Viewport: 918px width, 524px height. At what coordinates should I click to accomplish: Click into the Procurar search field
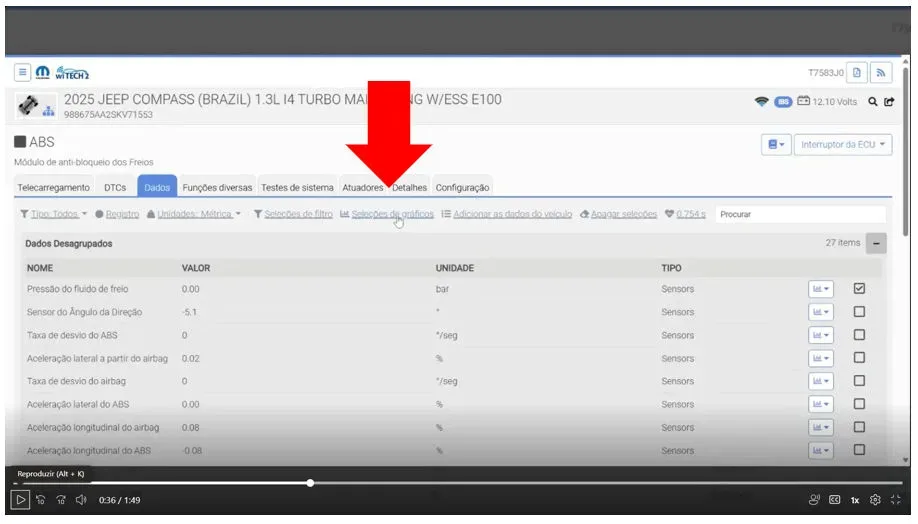pos(800,214)
